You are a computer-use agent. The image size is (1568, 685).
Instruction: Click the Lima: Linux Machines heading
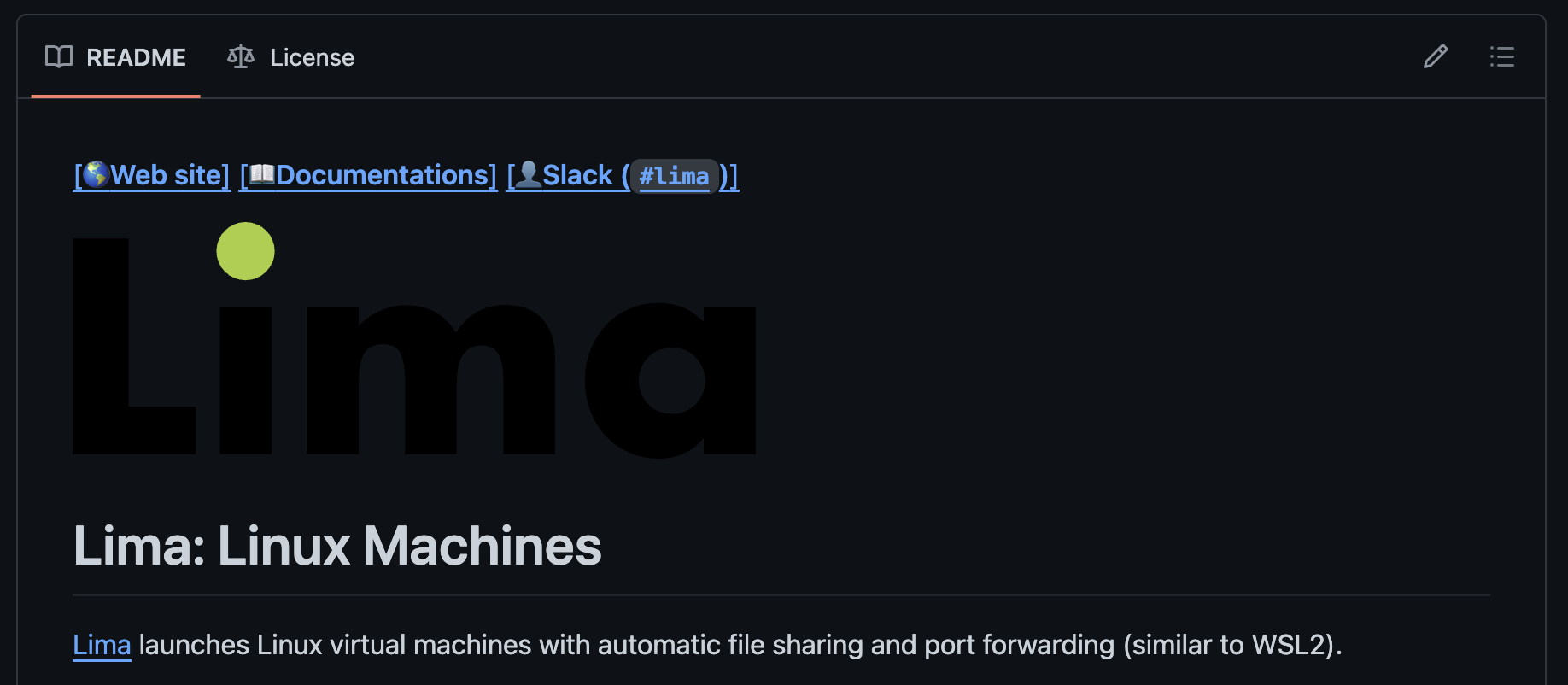[x=336, y=547]
